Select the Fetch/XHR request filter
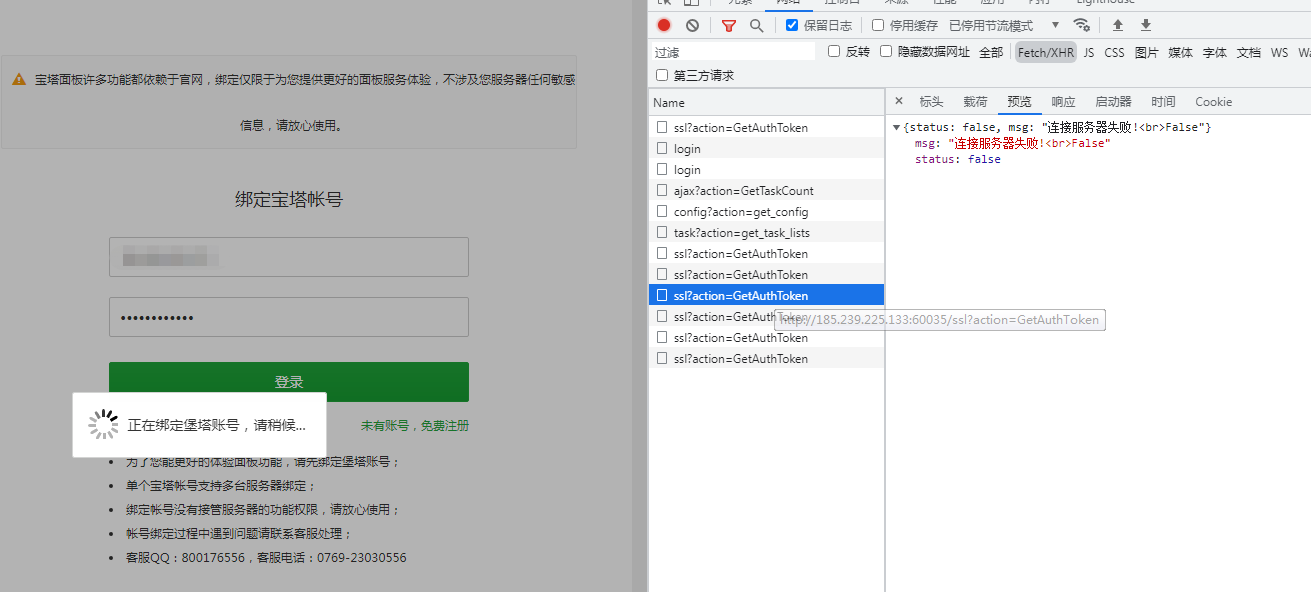The height and width of the screenshot is (592, 1311). [x=1046, y=52]
